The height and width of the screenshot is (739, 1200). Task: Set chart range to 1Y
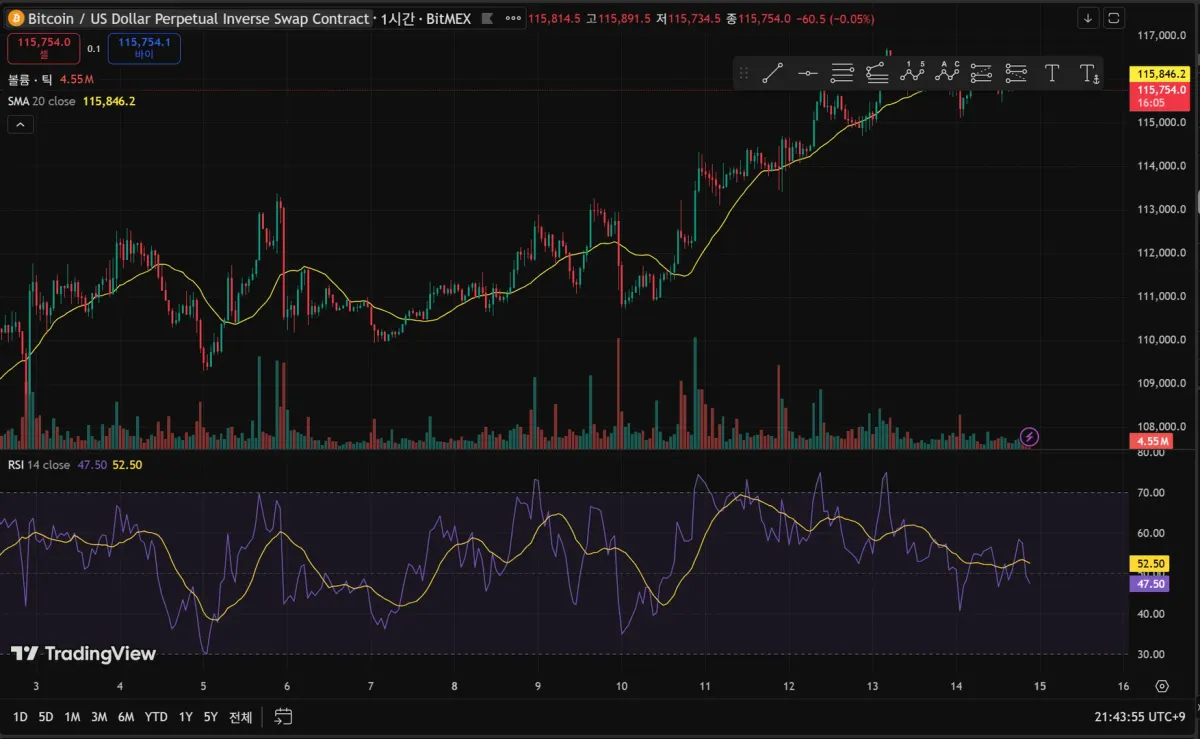pyautogui.click(x=186, y=717)
